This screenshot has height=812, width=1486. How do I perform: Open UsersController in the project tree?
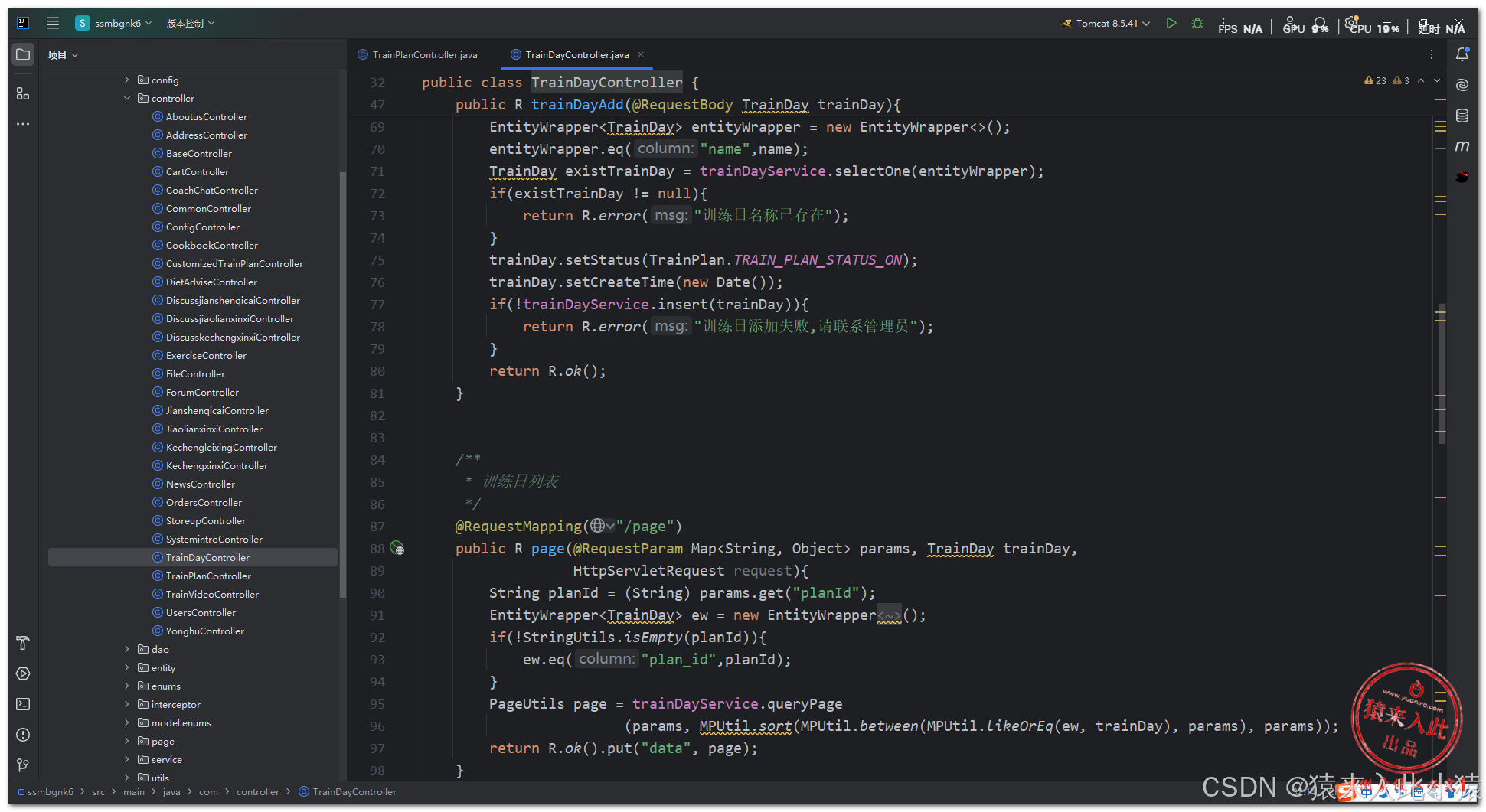(201, 612)
